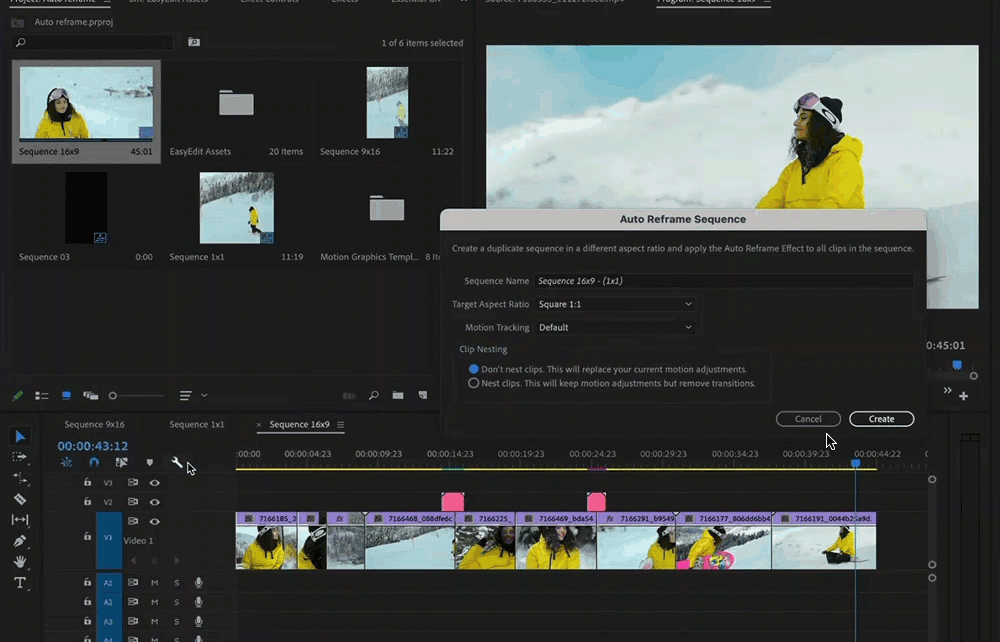Open the Target Aspect Ratio dropdown
This screenshot has width=1000, height=642.
(x=615, y=304)
